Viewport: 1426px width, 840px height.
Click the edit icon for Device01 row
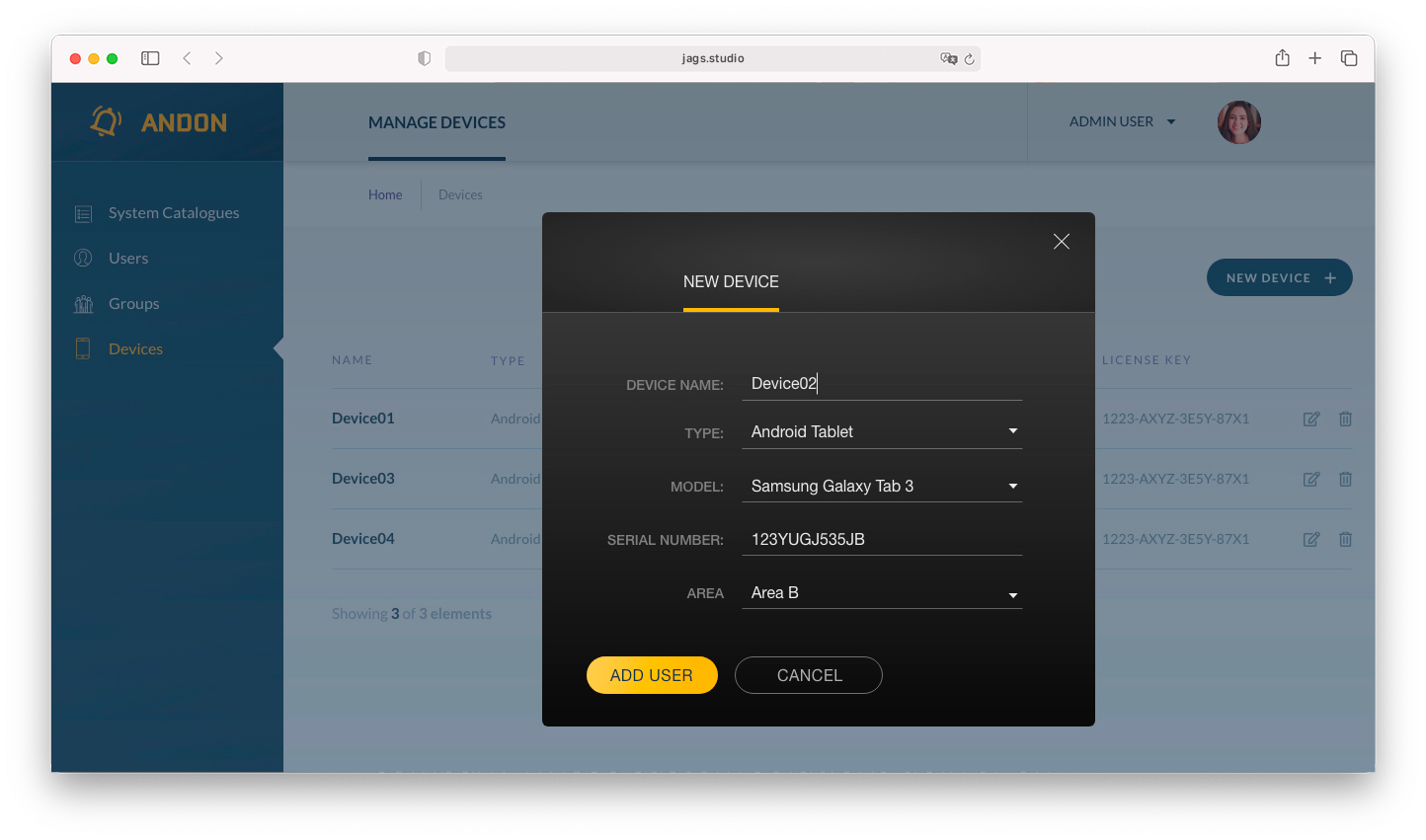(1311, 419)
